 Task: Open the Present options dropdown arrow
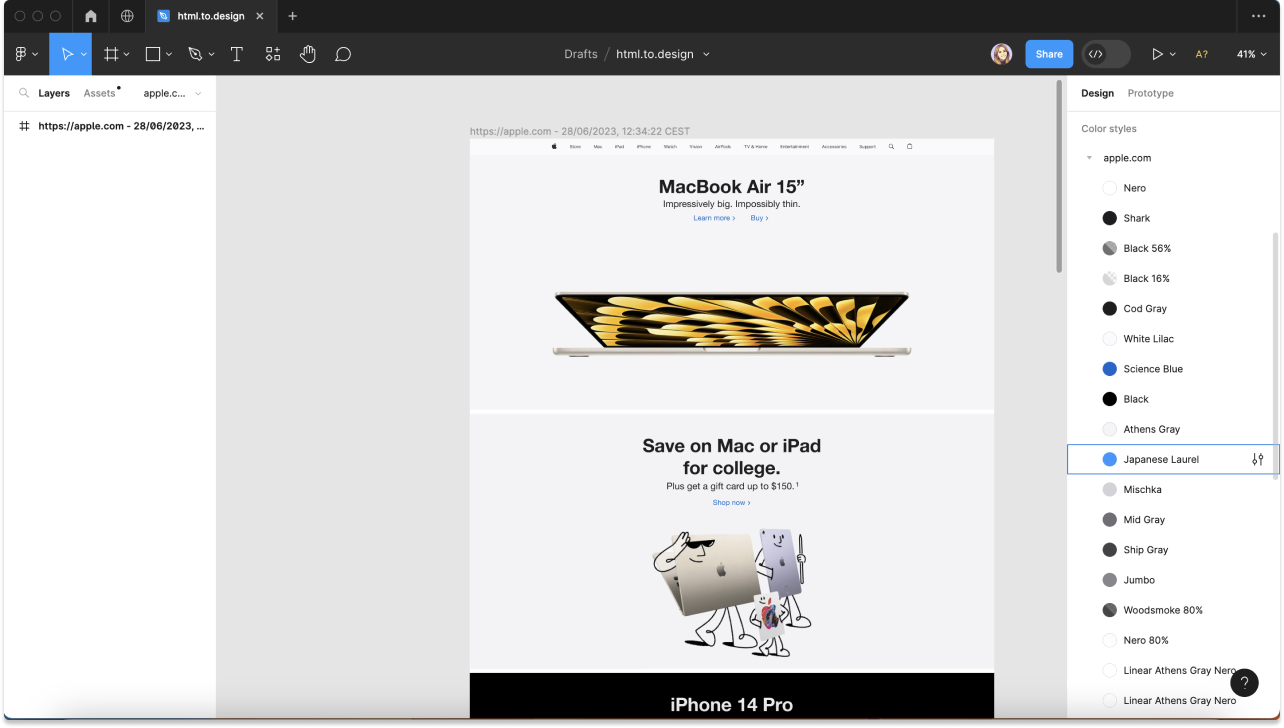1172,54
